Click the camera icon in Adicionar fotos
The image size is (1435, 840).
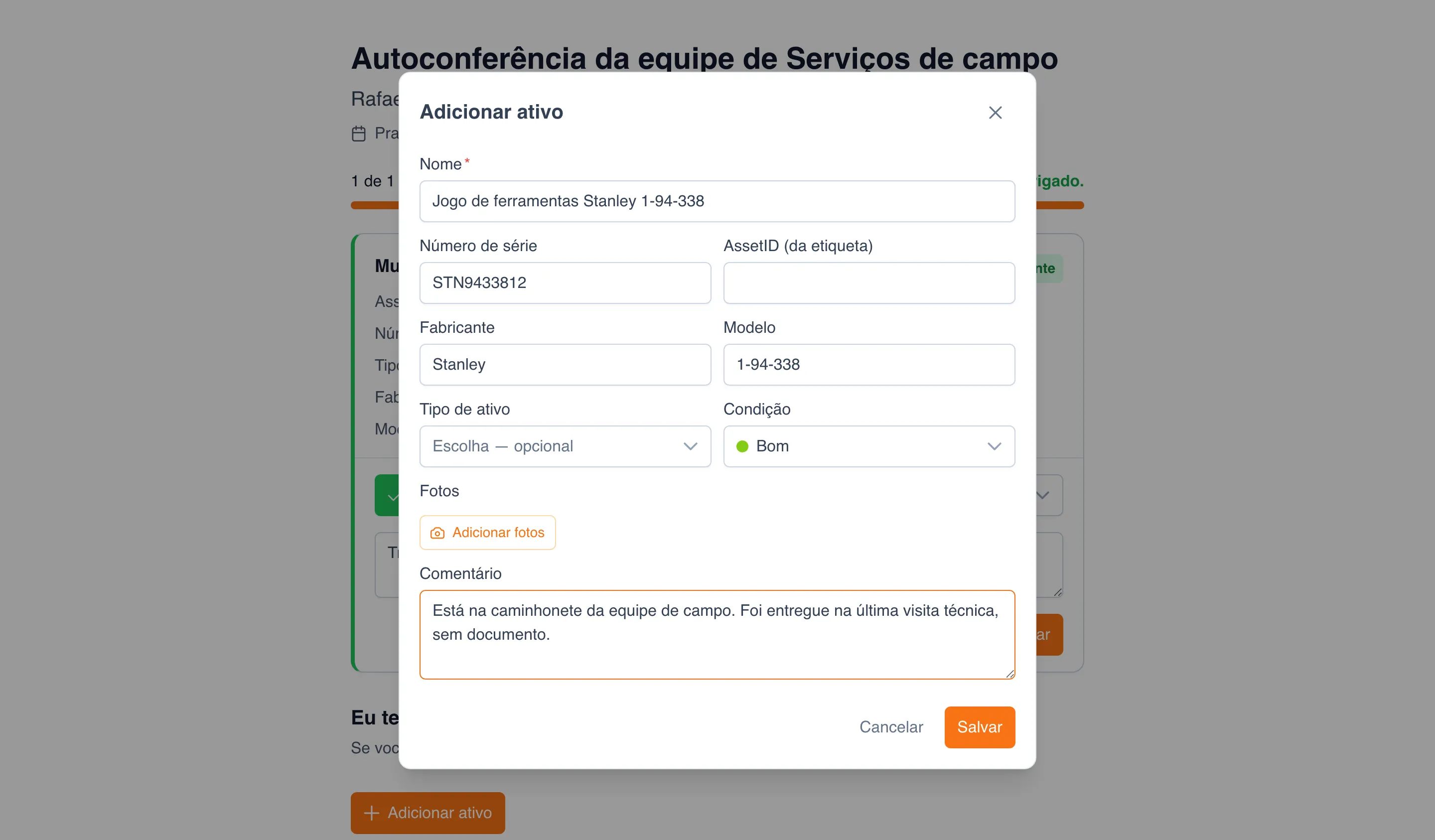(437, 533)
